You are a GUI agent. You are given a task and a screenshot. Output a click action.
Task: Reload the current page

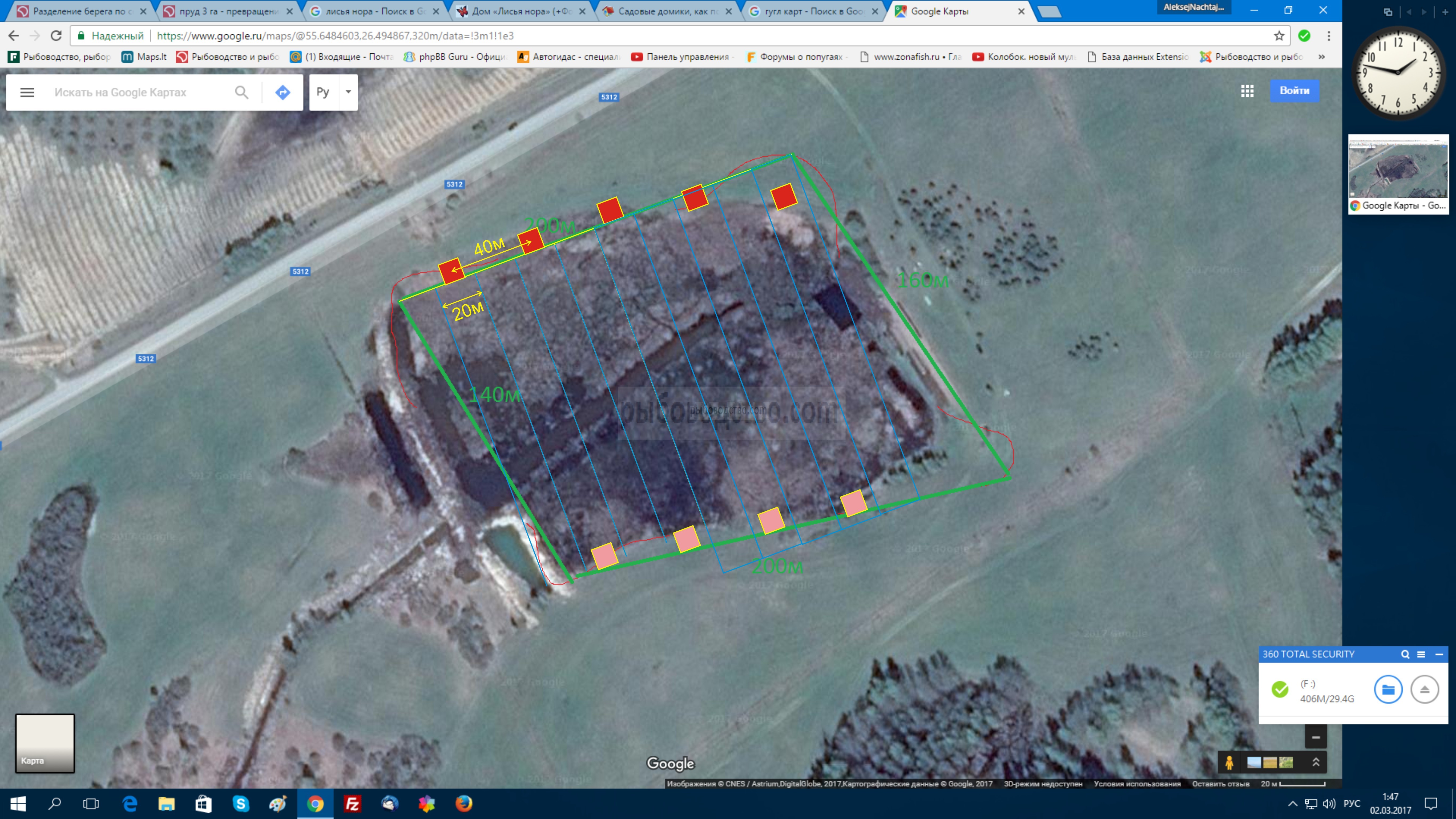56,36
